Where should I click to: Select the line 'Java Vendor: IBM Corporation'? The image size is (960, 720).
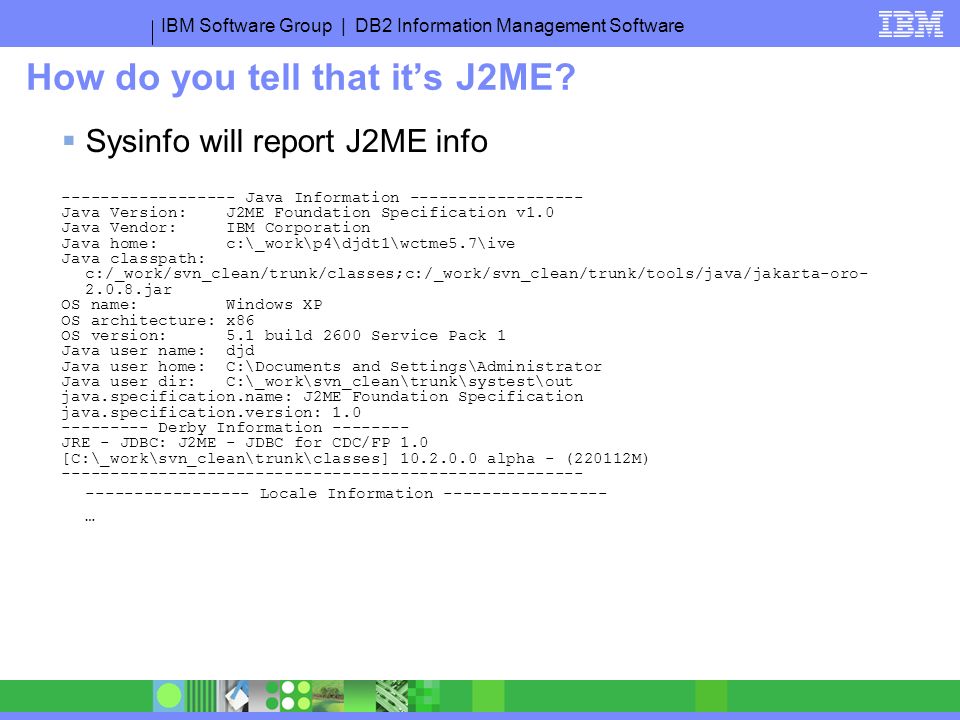tap(216, 228)
